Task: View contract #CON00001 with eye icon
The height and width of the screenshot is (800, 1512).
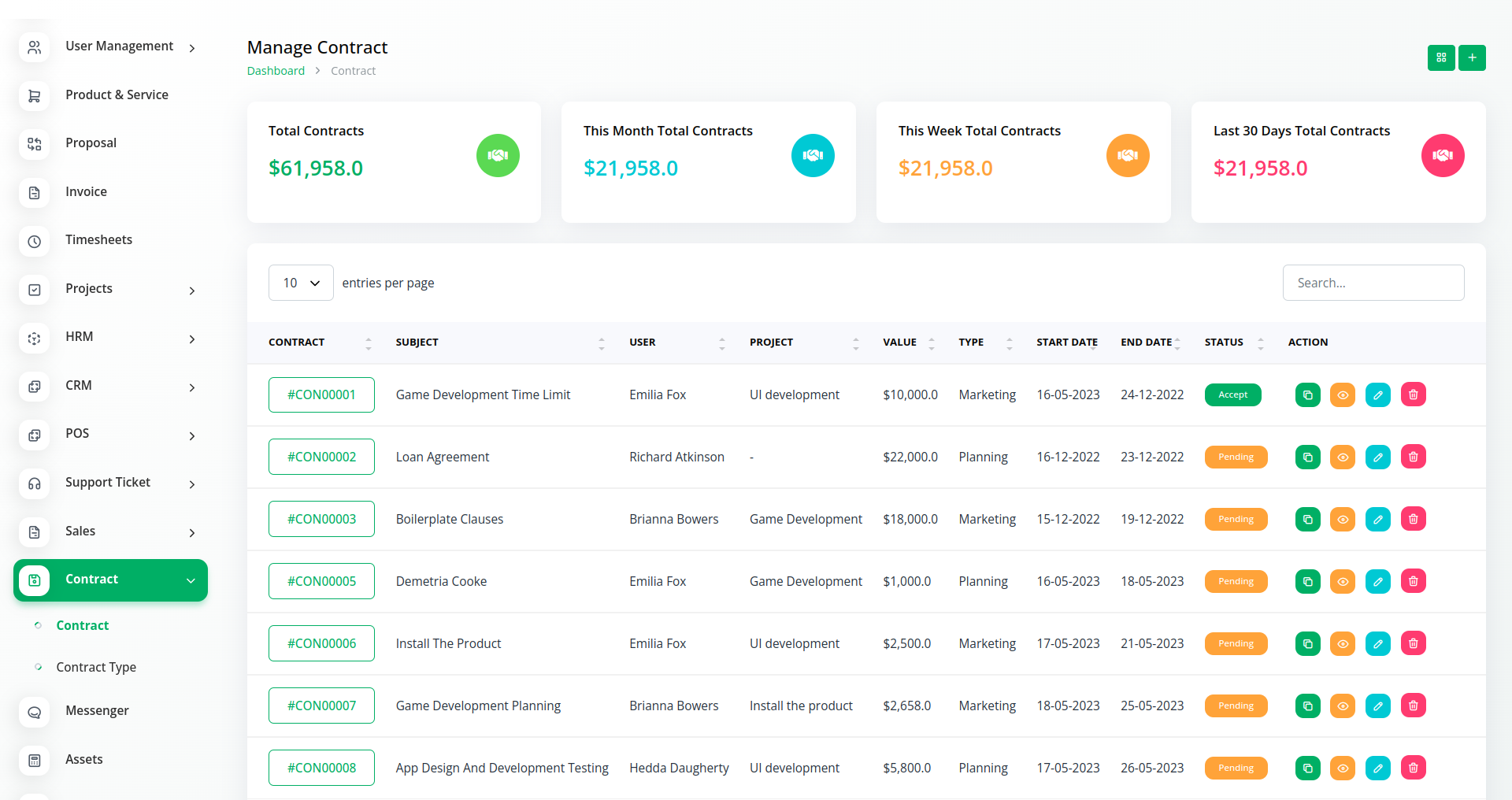Action: (1342, 394)
